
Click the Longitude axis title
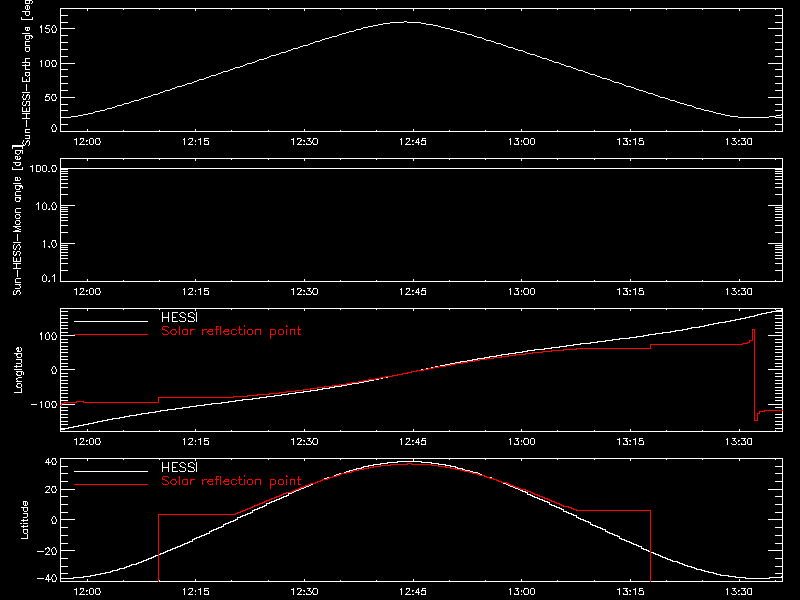[x=18, y=370]
